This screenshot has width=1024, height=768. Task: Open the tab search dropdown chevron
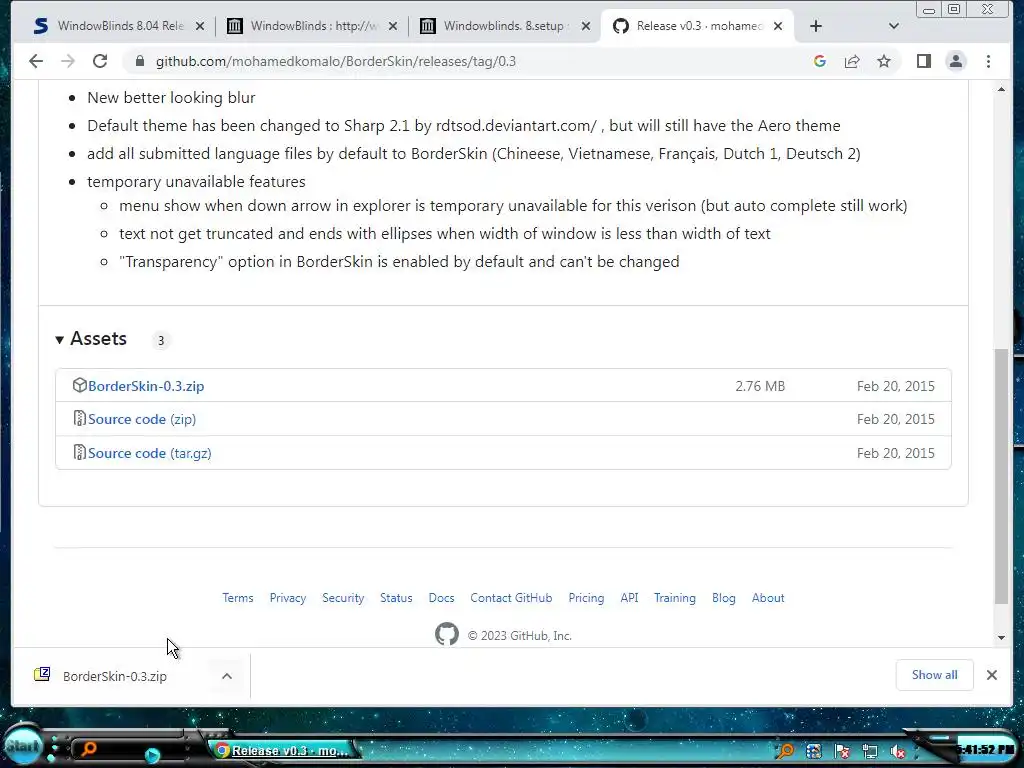point(894,26)
